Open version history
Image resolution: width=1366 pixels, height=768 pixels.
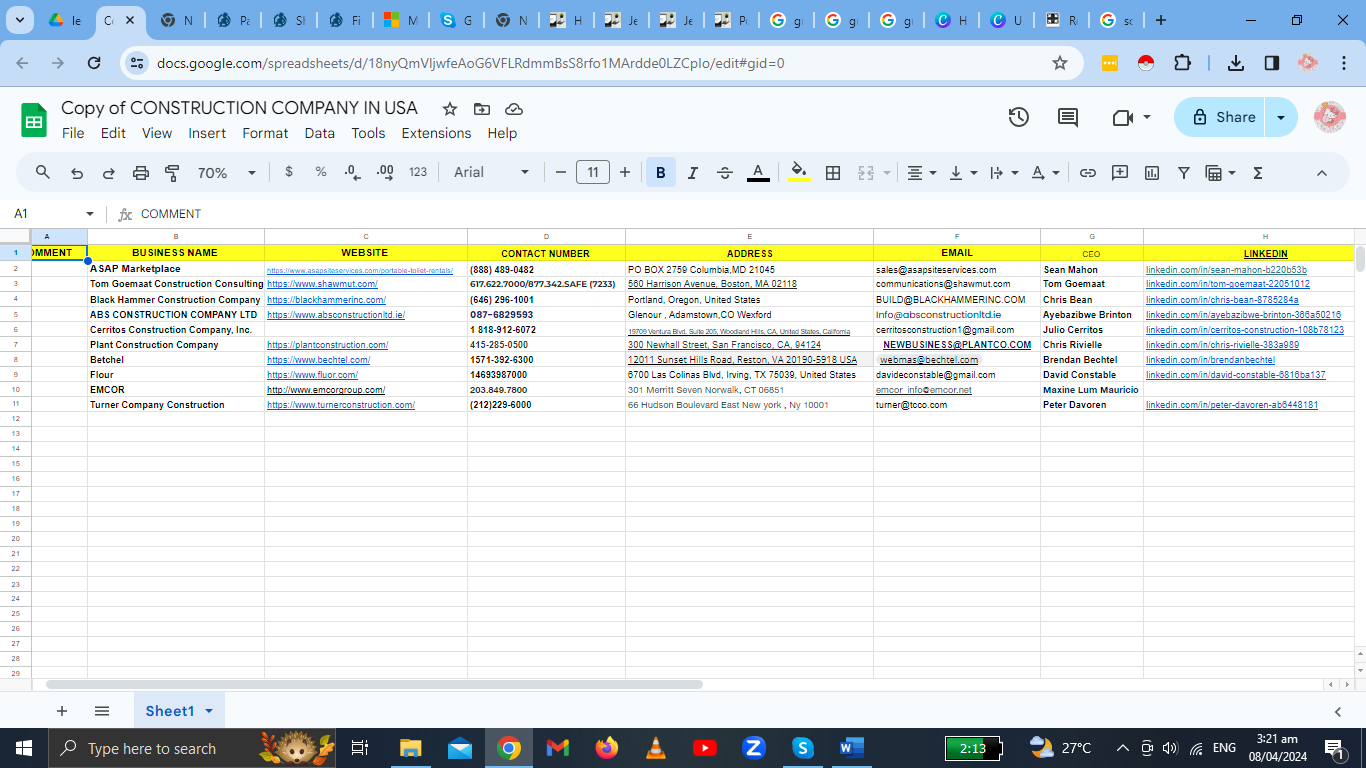[x=1018, y=117]
